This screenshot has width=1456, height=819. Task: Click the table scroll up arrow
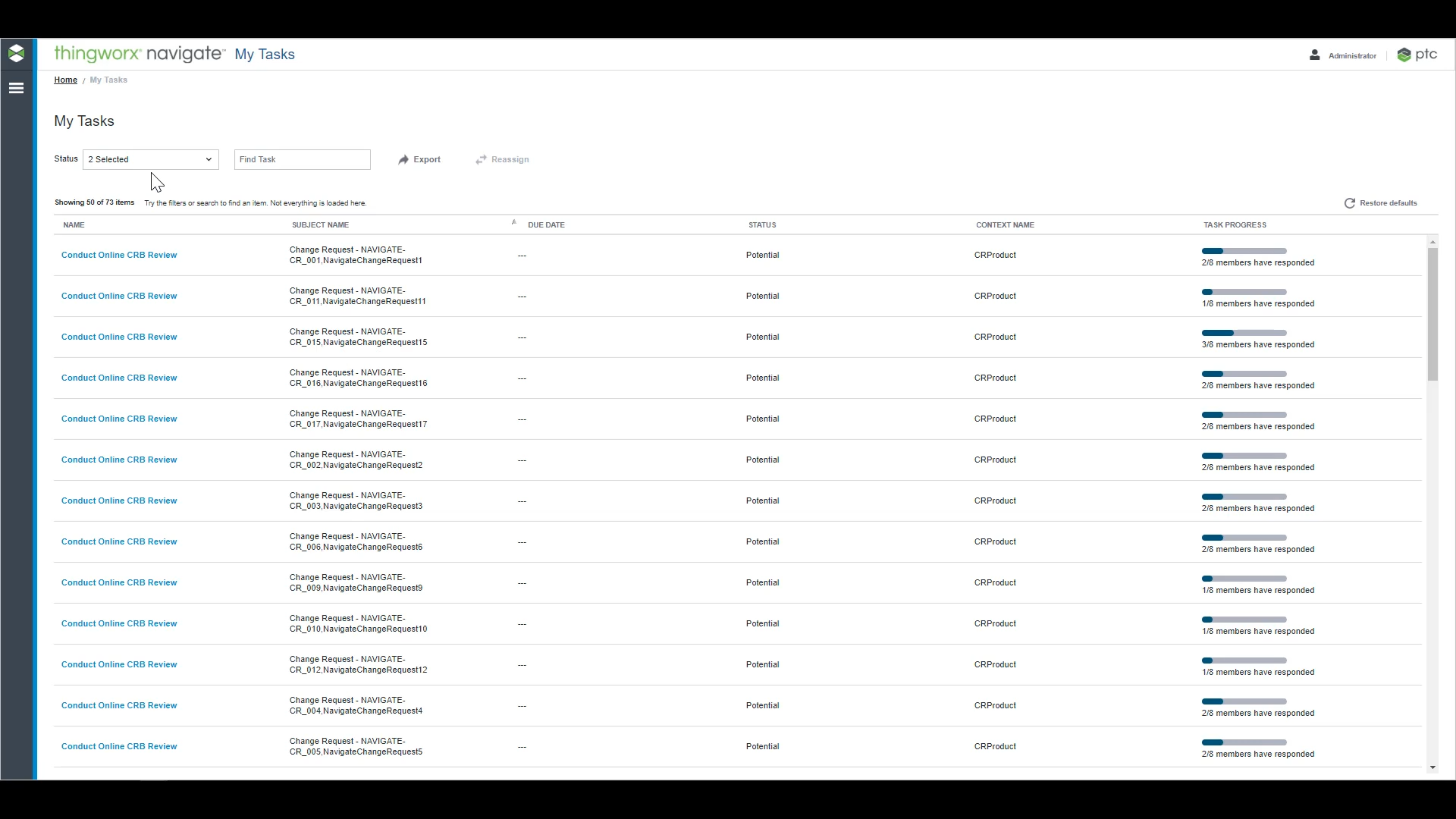[x=1432, y=242]
